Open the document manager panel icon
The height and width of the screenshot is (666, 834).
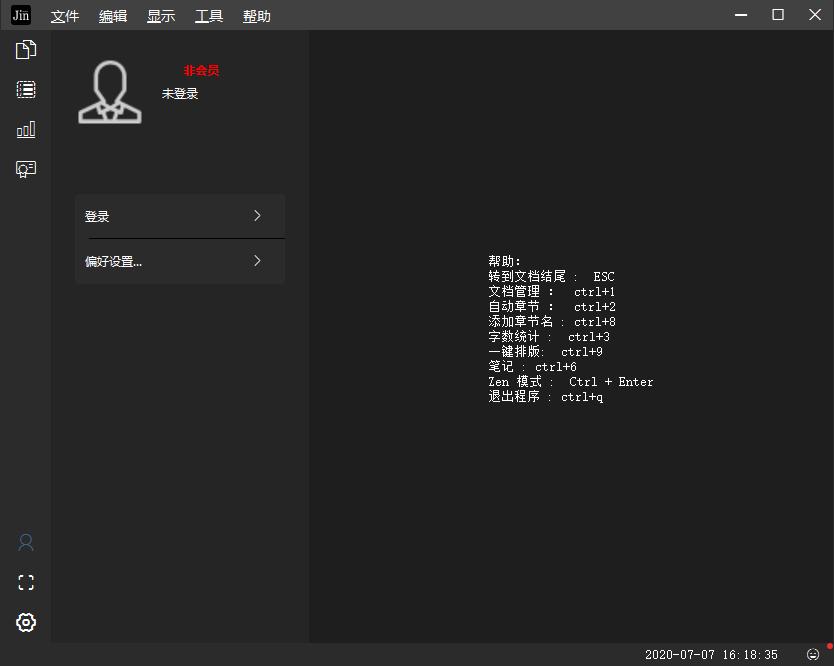click(26, 48)
